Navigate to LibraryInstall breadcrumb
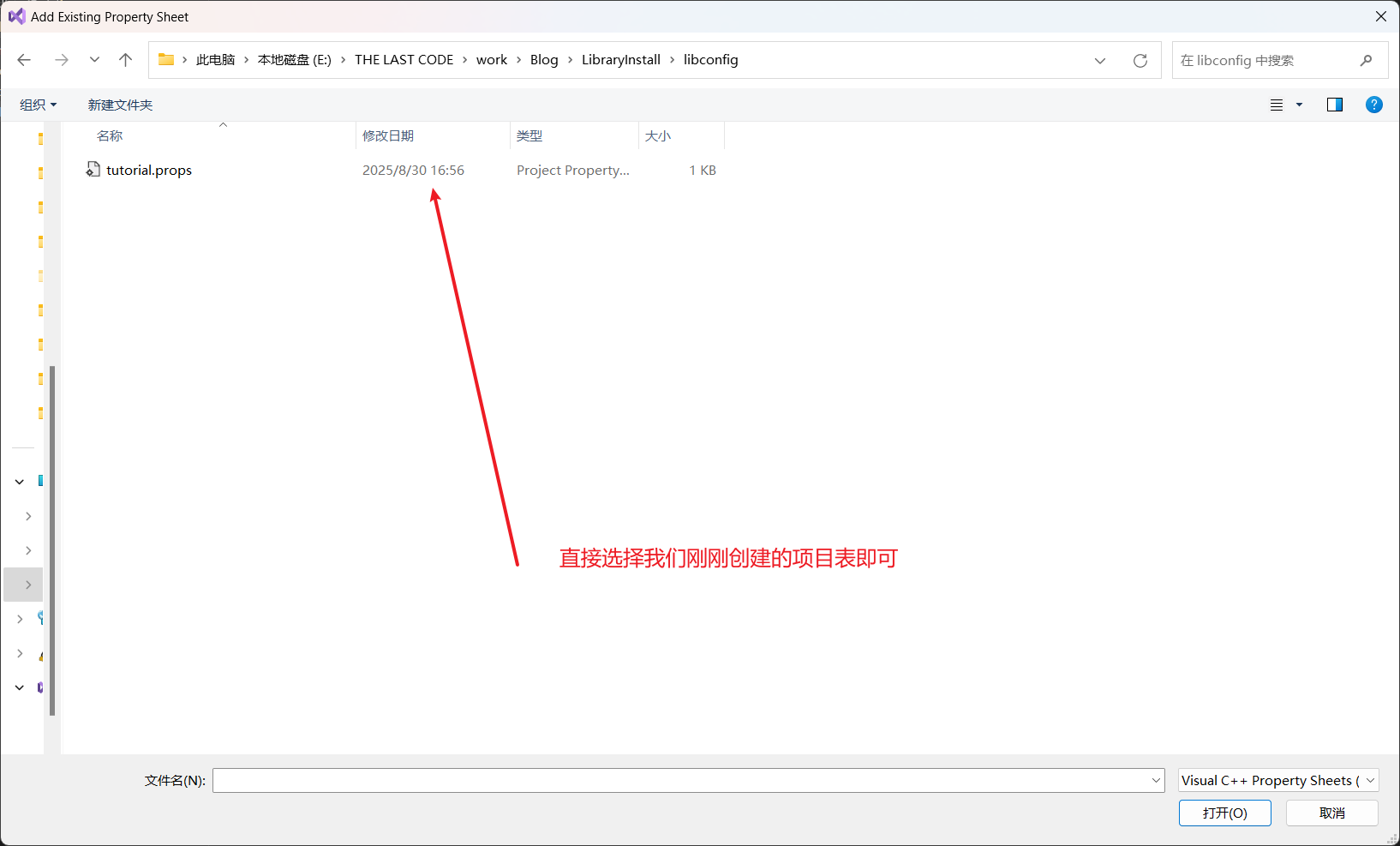 point(621,60)
